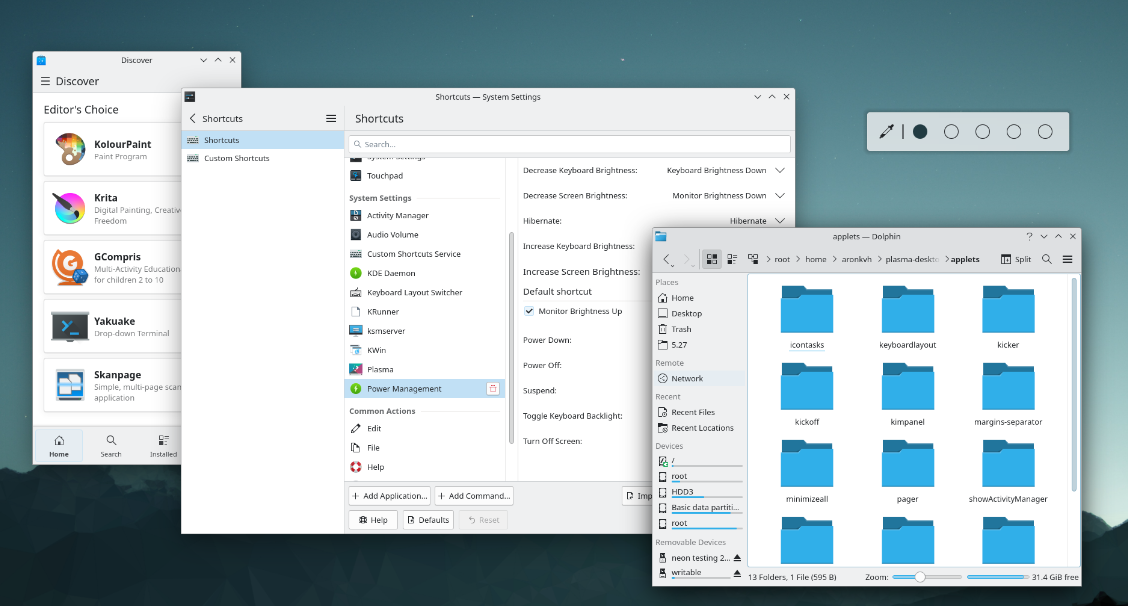Switch Dolphin to Details view mode

[753, 259]
